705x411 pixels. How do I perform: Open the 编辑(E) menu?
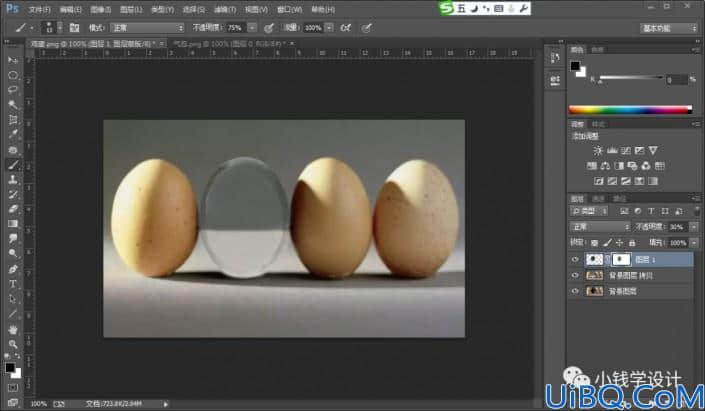pos(71,9)
